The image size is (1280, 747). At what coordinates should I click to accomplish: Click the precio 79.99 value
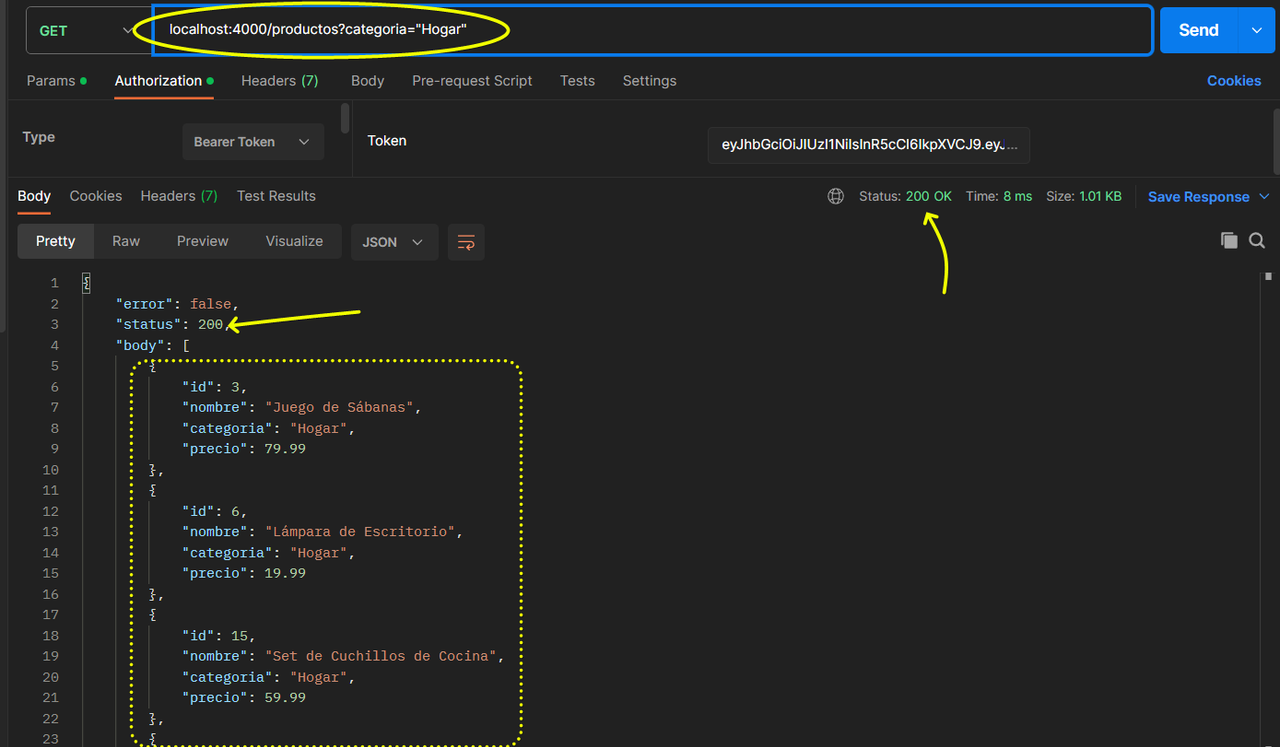[285, 449]
